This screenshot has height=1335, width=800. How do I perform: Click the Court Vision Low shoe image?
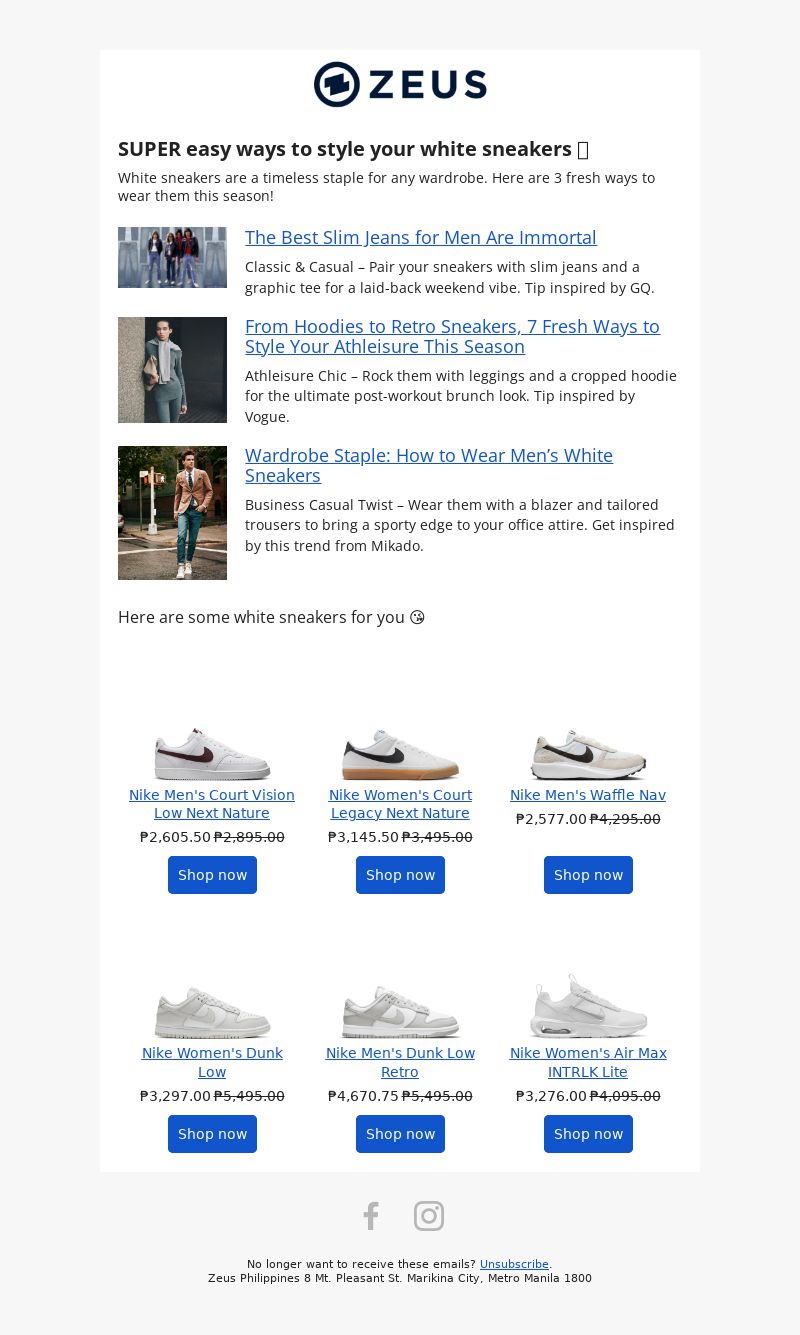(x=212, y=754)
